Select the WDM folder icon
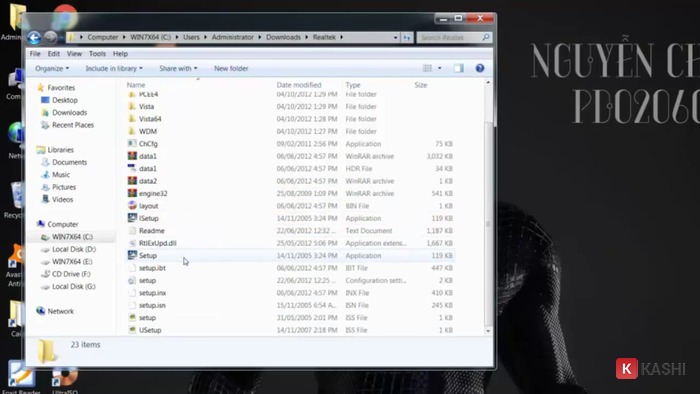The image size is (700, 394). [x=132, y=131]
